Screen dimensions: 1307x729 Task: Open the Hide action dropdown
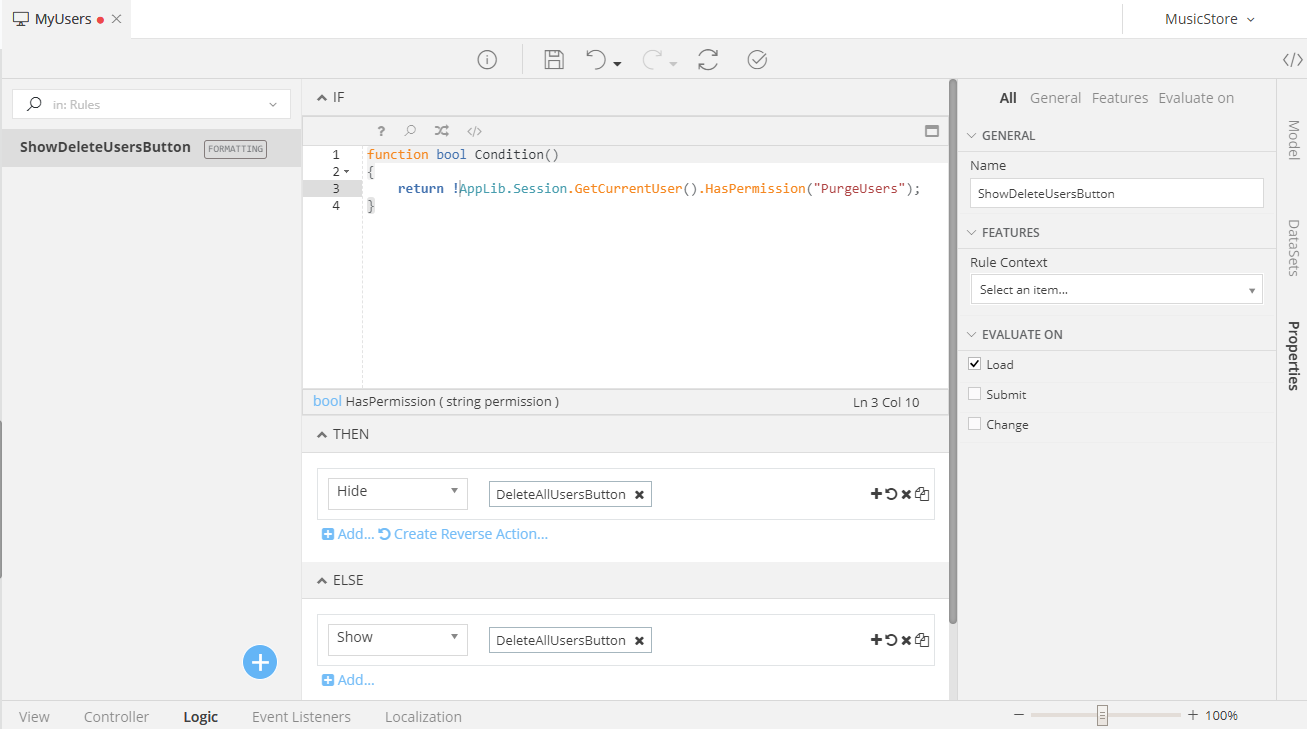click(x=397, y=492)
